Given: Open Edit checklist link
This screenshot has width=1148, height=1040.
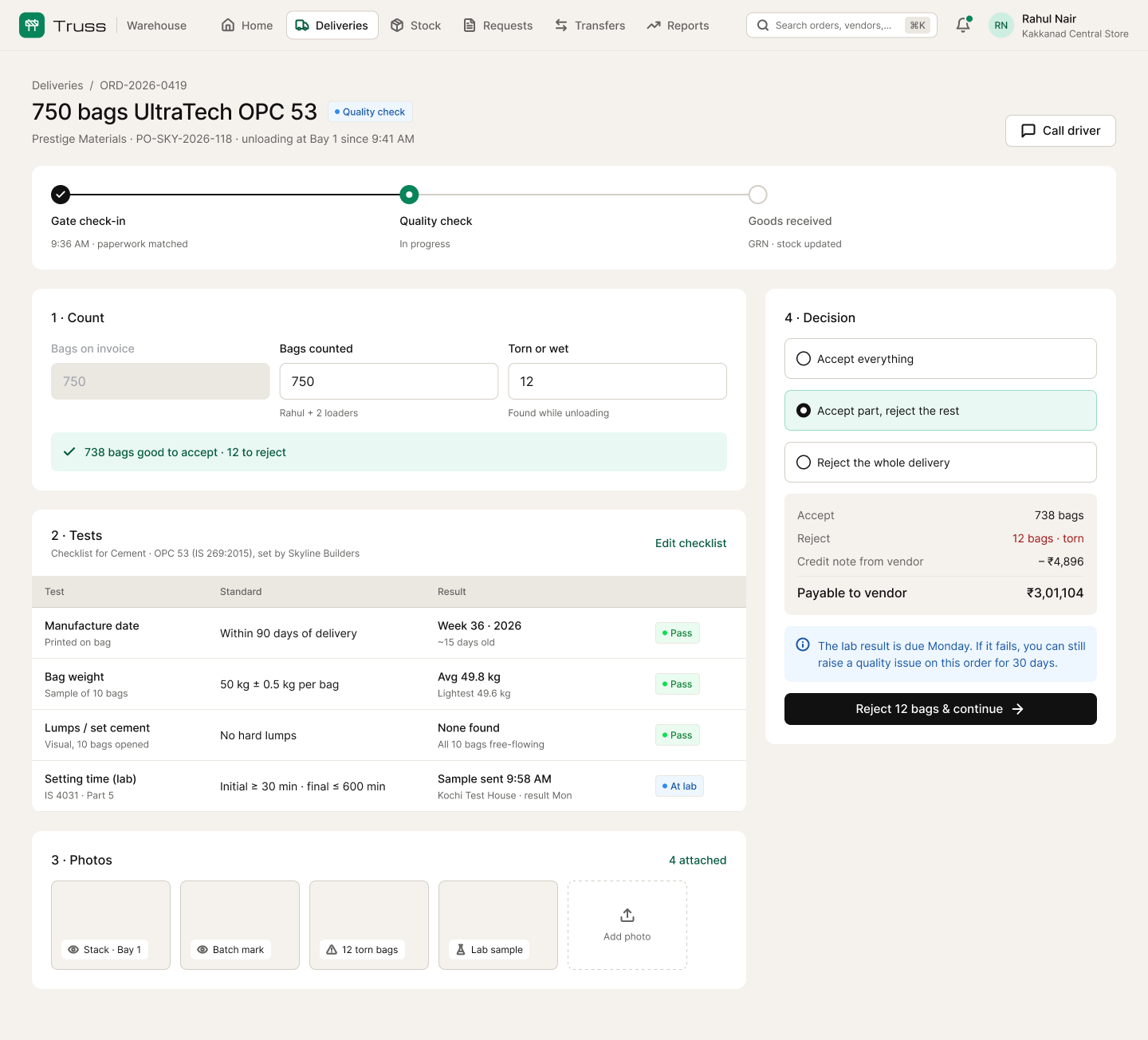Looking at the screenshot, I should (x=690, y=543).
